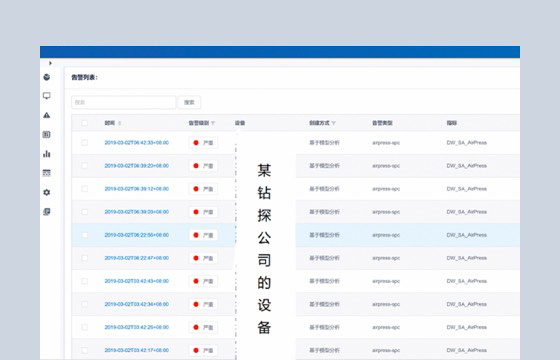The height and width of the screenshot is (360, 560).
Task: Click the red 严重 badge in 06:22:56 row
Action: click(203, 235)
